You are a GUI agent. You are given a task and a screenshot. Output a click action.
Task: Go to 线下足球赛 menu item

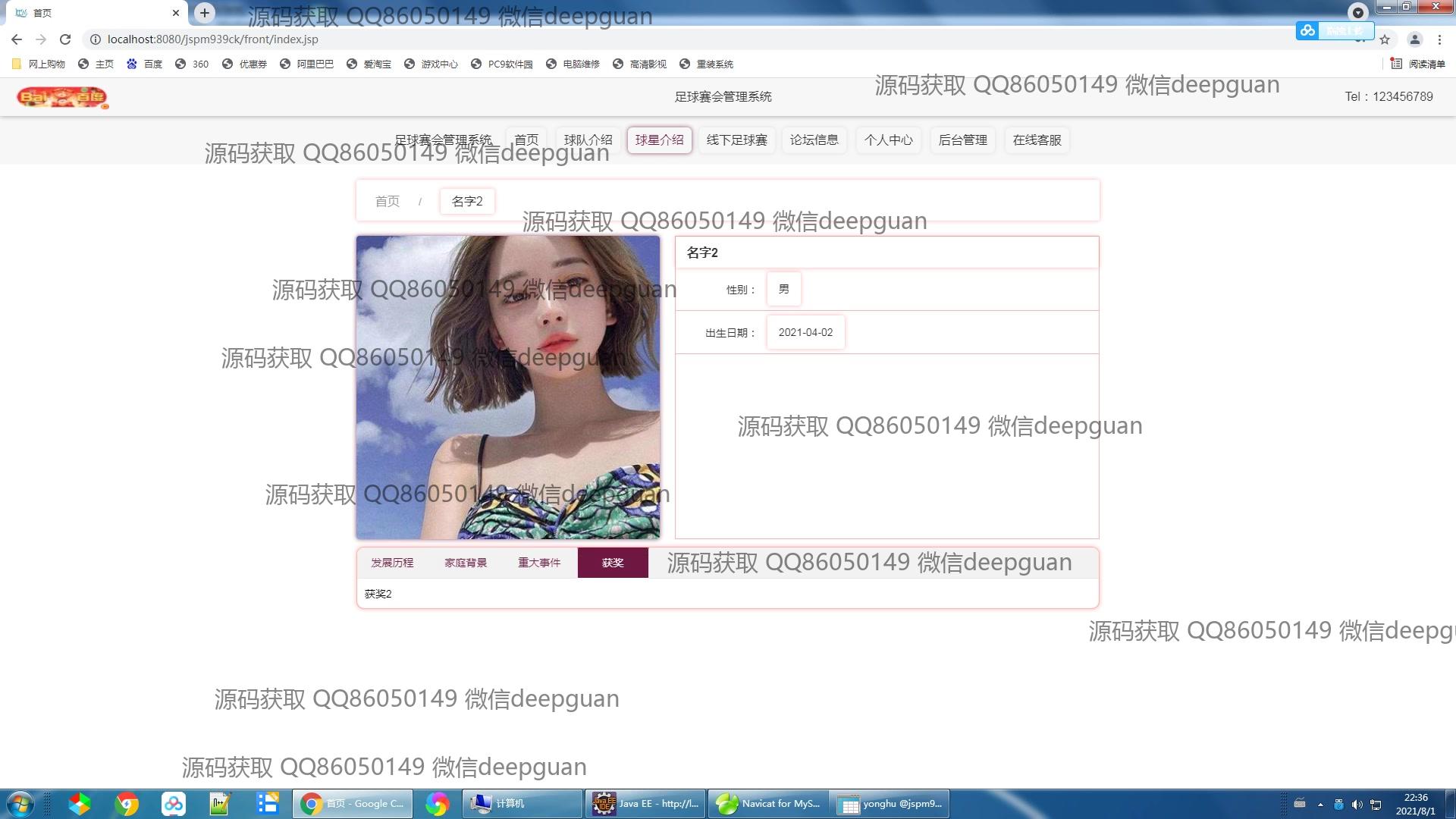[736, 140]
